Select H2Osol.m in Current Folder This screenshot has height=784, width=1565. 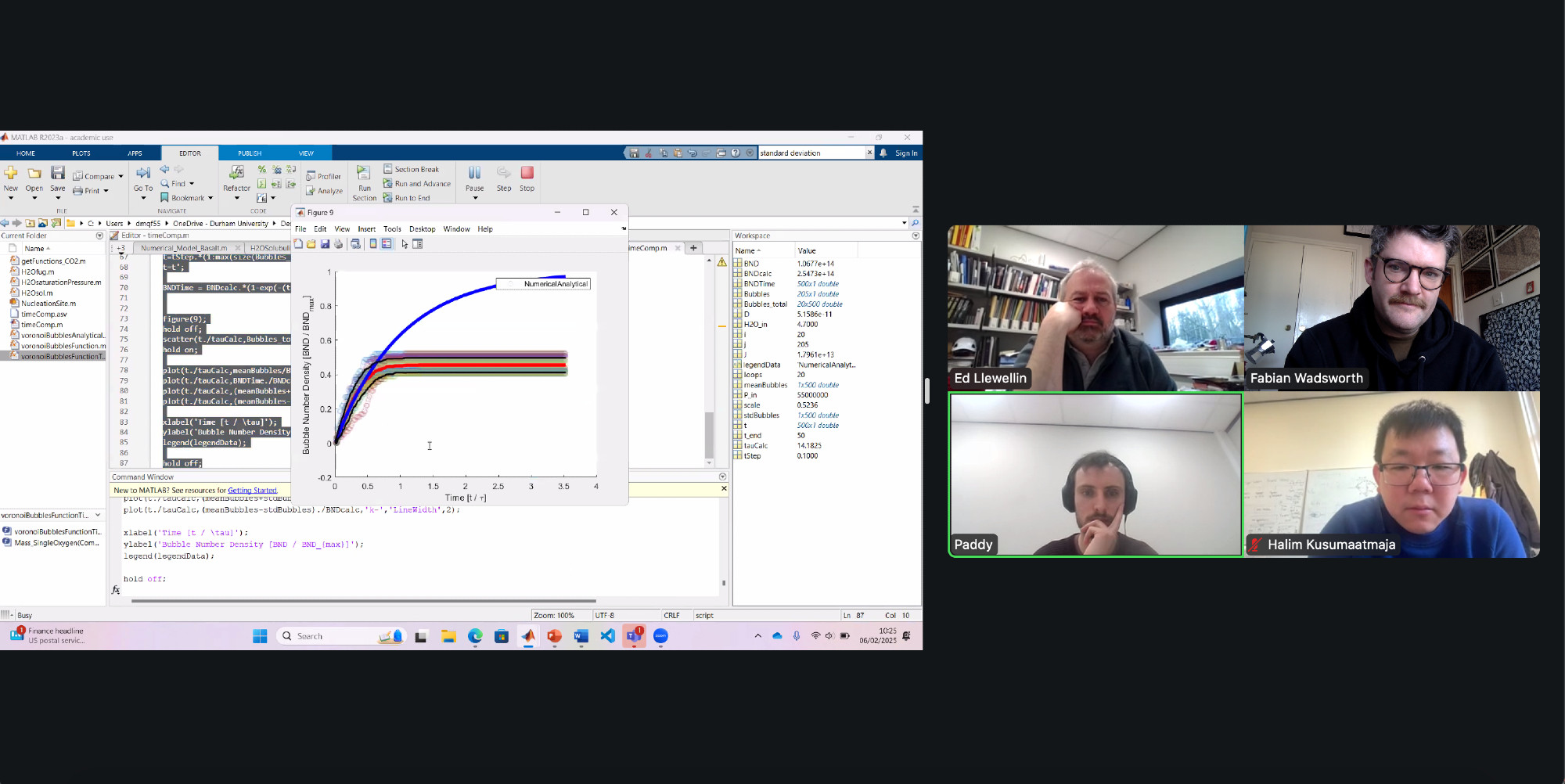(37, 293)
